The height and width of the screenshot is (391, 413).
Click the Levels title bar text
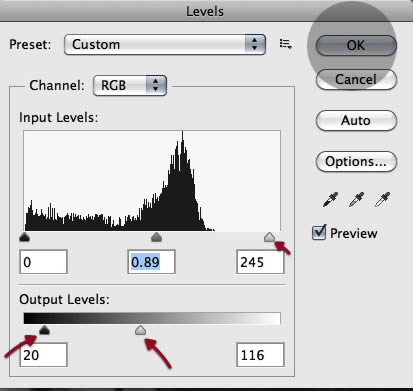(205, 11)
